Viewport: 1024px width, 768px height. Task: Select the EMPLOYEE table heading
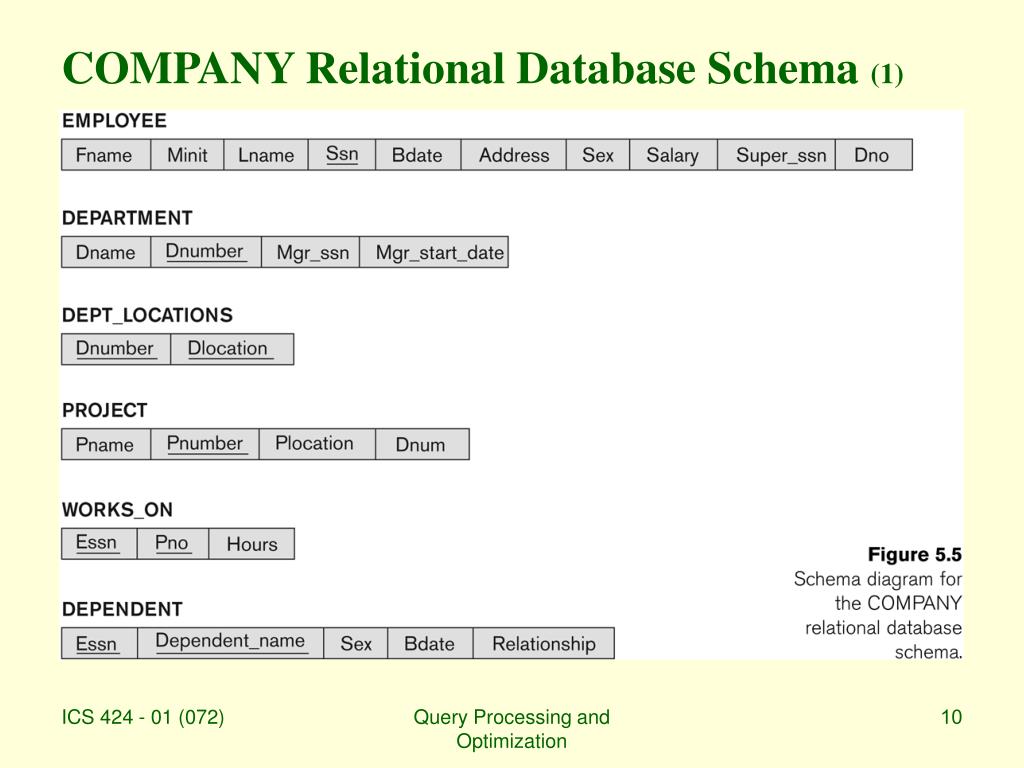114,121
